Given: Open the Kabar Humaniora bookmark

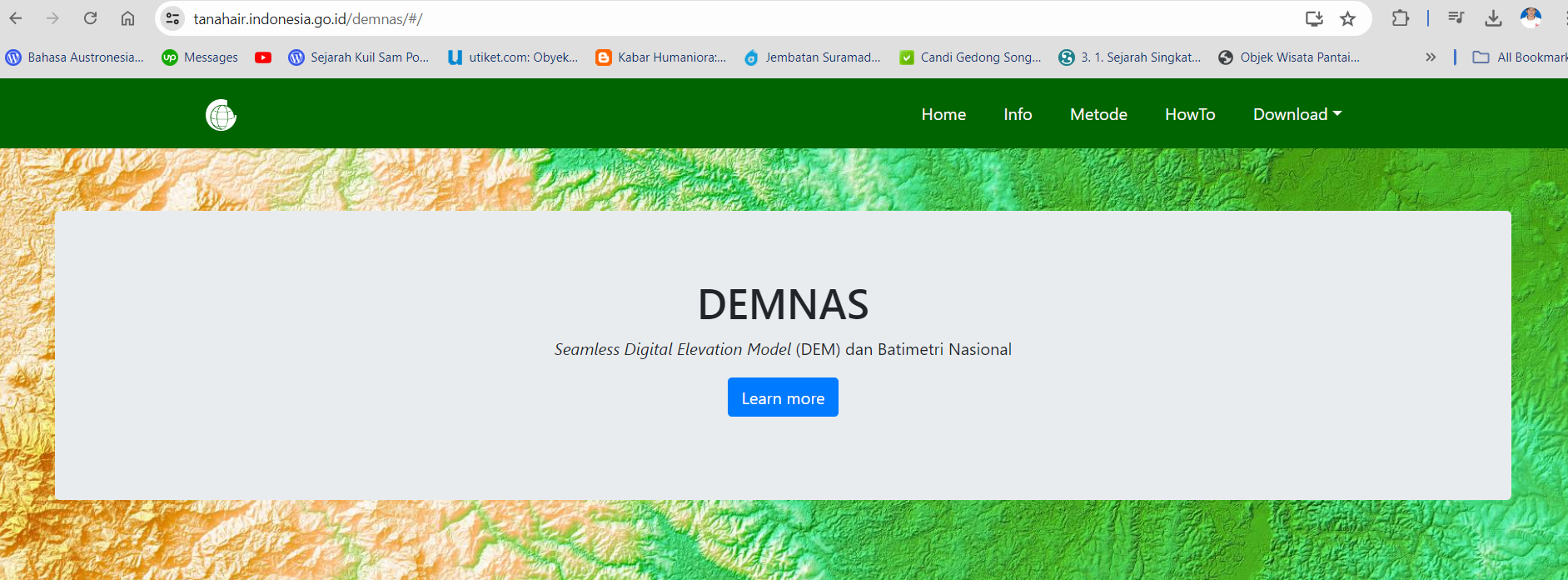Looking at the screenshot, I should point(661,57).
